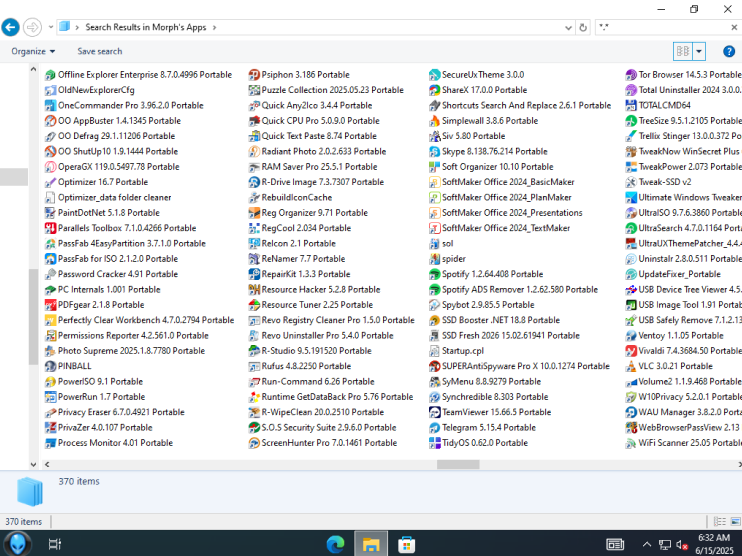Screen dimensions: 742x556
Task: Click the PaintDotNet 5.1.8 Portable icon
Action: 50,213
